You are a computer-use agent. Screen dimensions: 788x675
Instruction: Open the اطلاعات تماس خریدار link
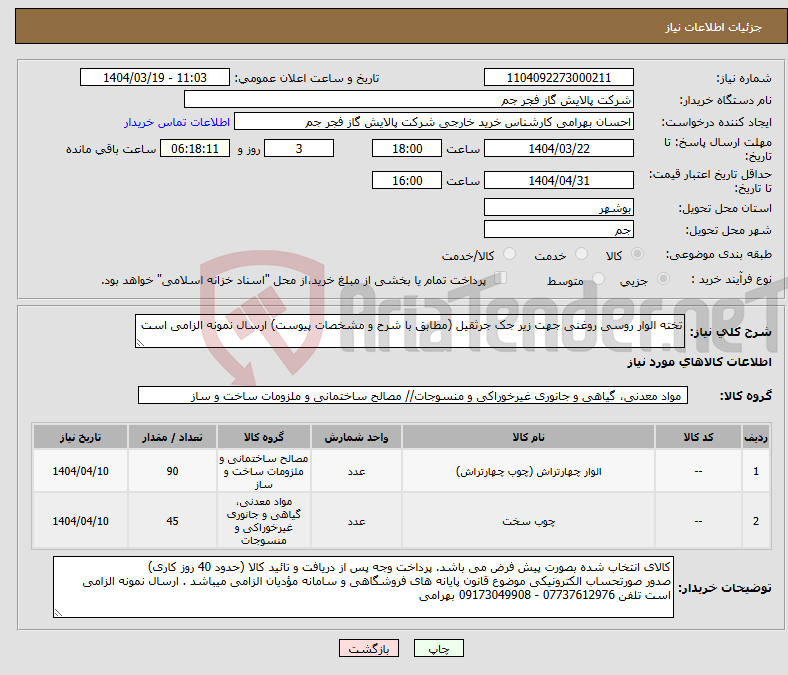tap(177, 122)
